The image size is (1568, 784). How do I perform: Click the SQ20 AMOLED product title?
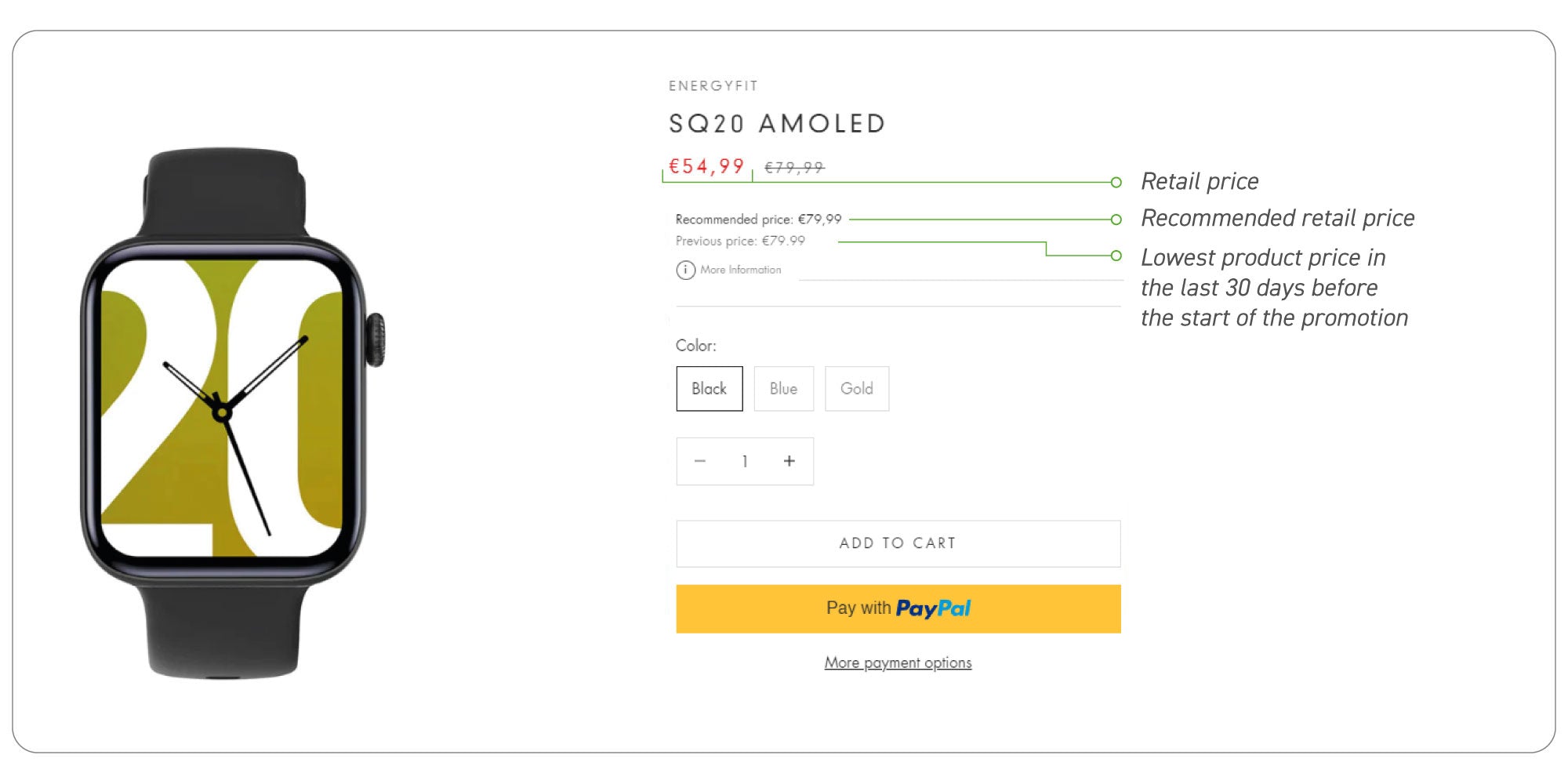pyautogui.click(x=777, y=124)
